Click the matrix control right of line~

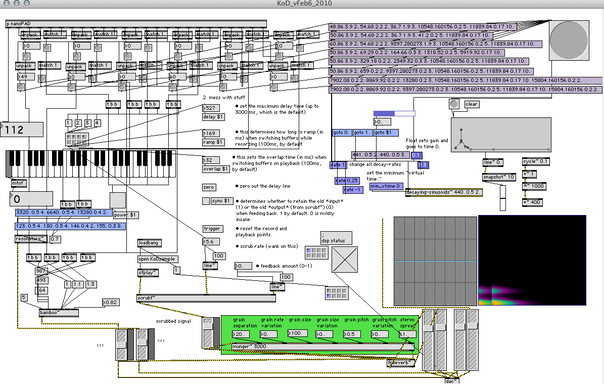tap(337, 293)
